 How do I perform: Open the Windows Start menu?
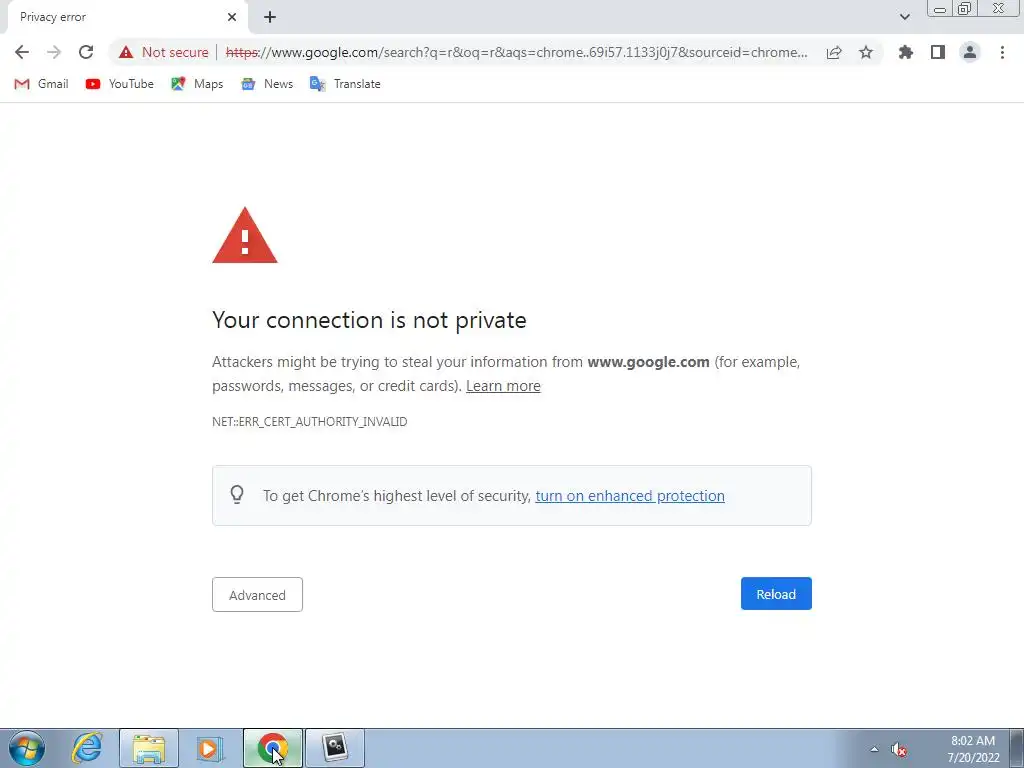(x=27, y=748)
